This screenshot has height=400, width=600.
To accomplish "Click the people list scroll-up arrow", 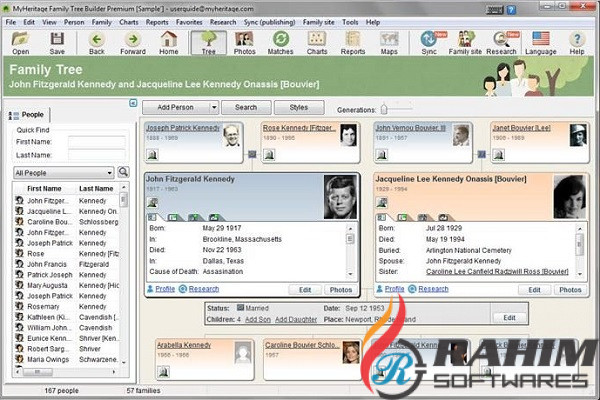I will pyautogui.click(x=124, y=188).
